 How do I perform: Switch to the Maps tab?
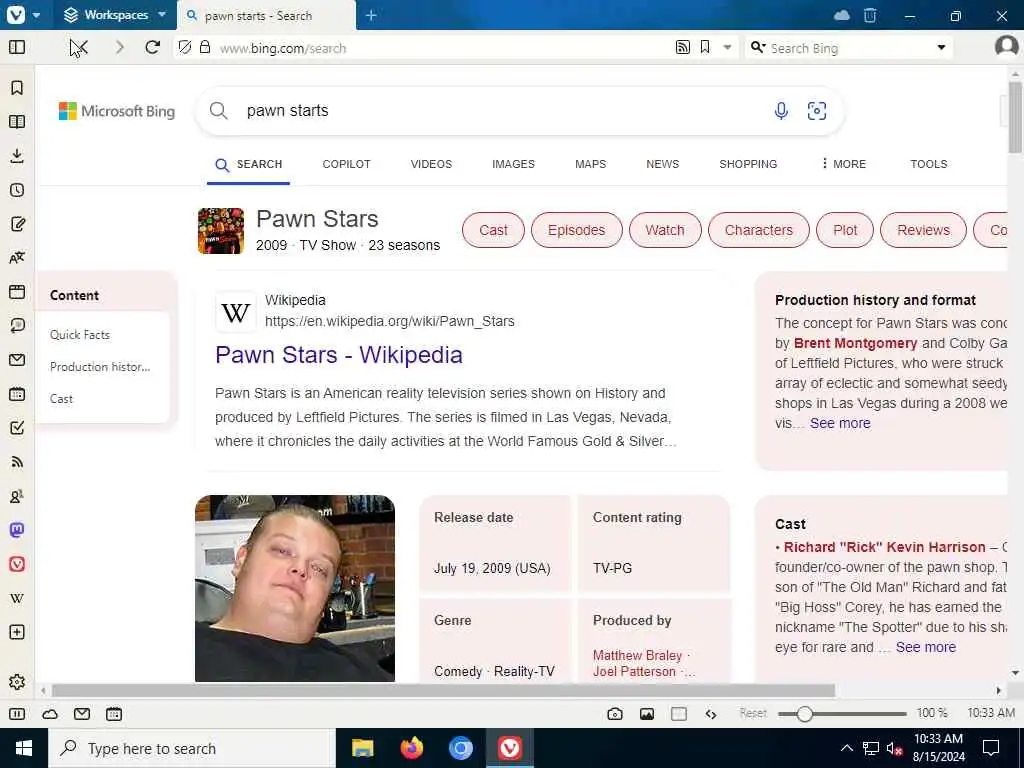pyautogui.click(x=590, y=164)
